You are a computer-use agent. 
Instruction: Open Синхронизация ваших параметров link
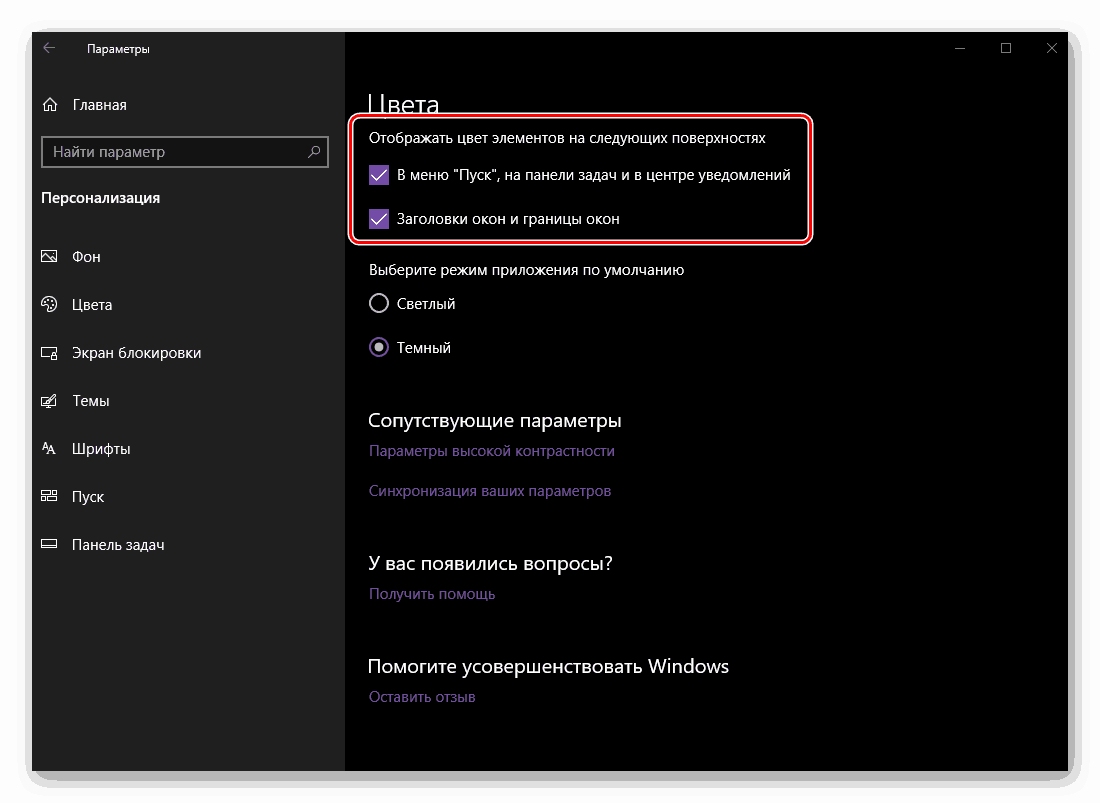click(490, 491)
